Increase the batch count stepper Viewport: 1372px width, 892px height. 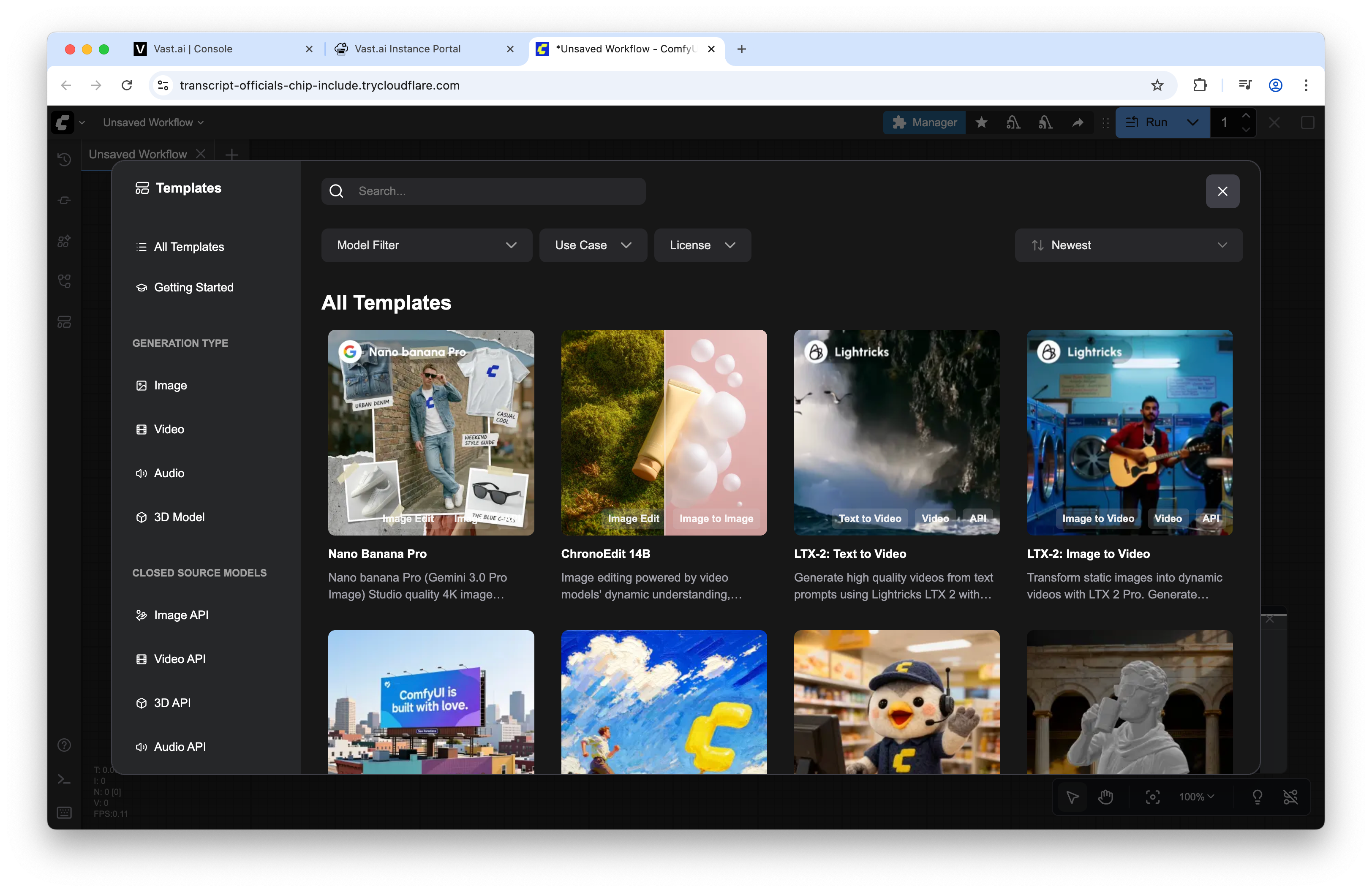click(x=1246, y=116)
